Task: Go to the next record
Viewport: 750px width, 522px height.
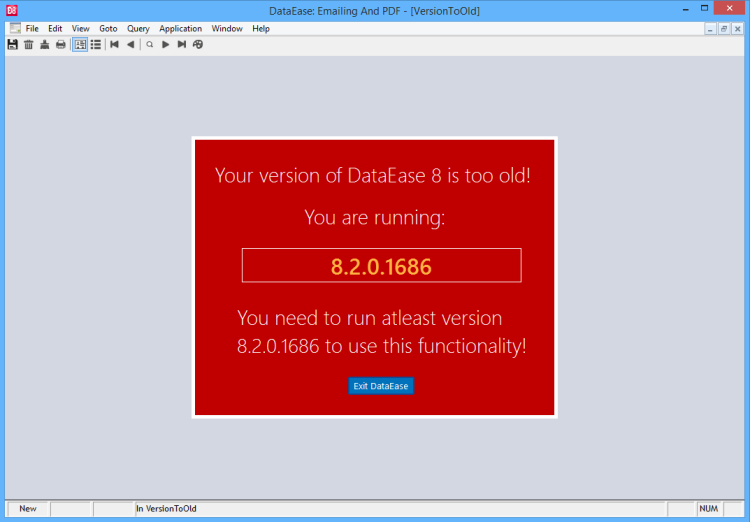Action: point(165,44)
